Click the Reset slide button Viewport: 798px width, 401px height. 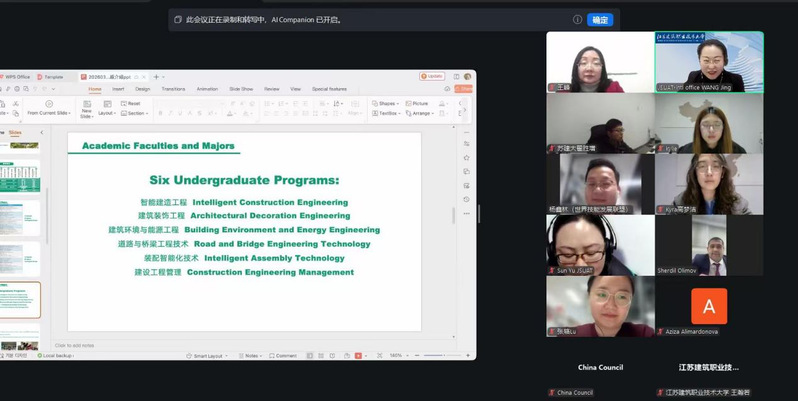[x=130, y=103]
